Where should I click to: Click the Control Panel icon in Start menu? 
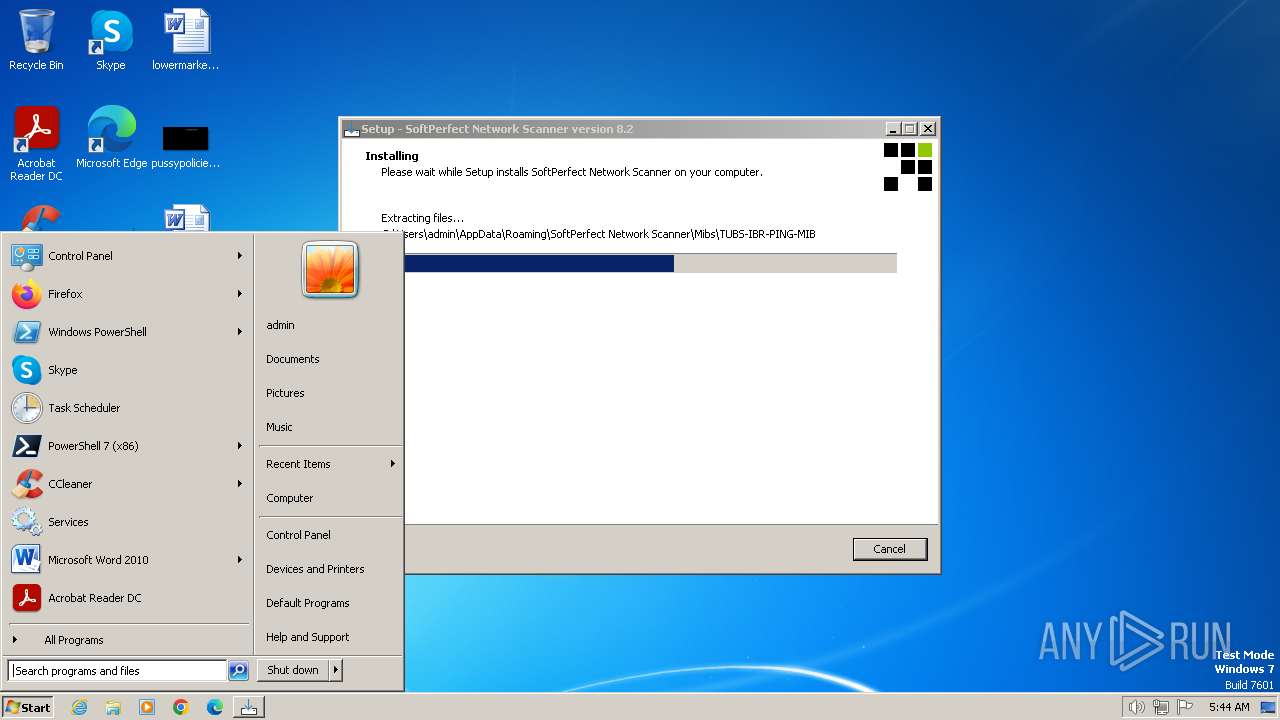pyautogui.click(x=27, y=256)
